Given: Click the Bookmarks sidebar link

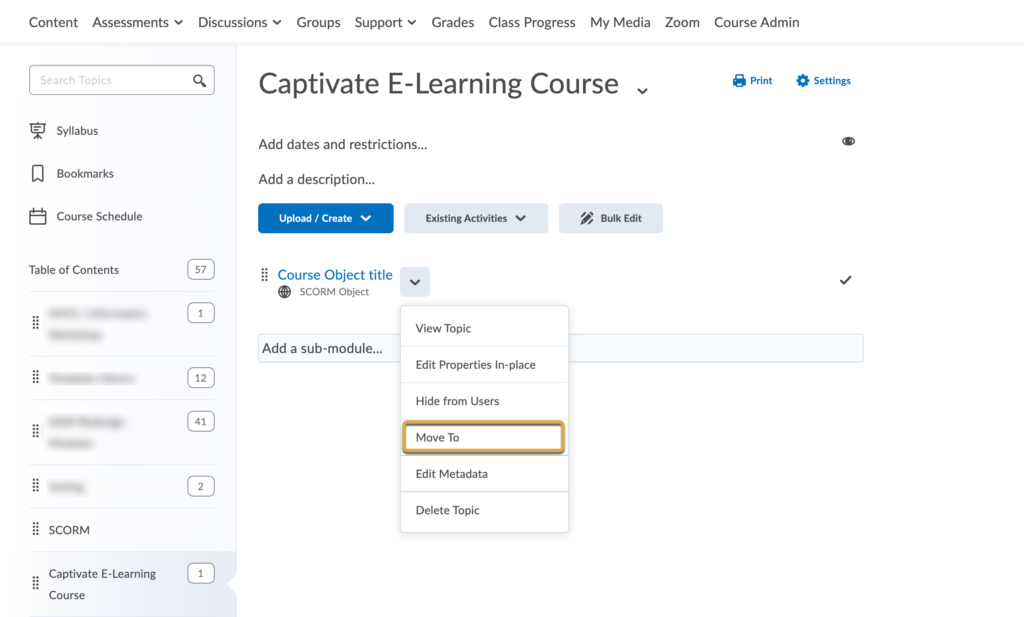Looking at the screenshot, I should coord(85,174).
